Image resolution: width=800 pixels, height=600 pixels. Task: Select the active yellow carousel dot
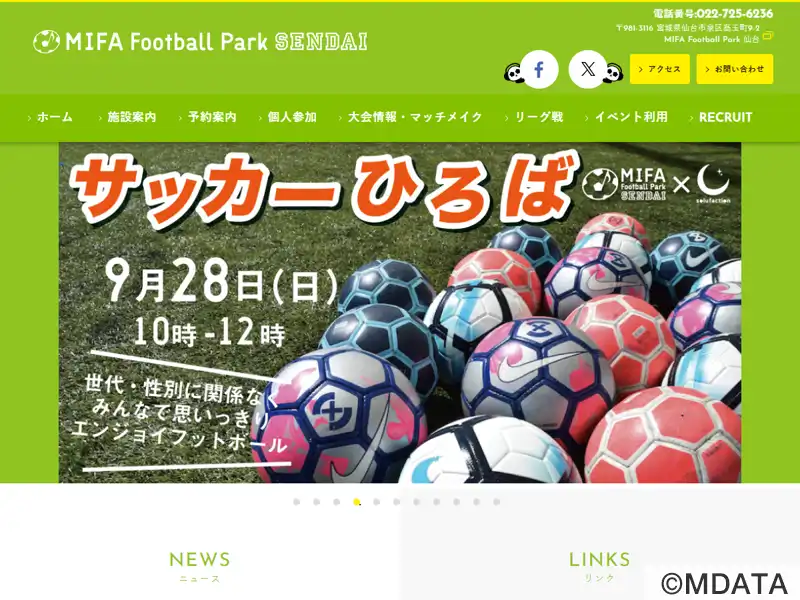click(357, 502)
